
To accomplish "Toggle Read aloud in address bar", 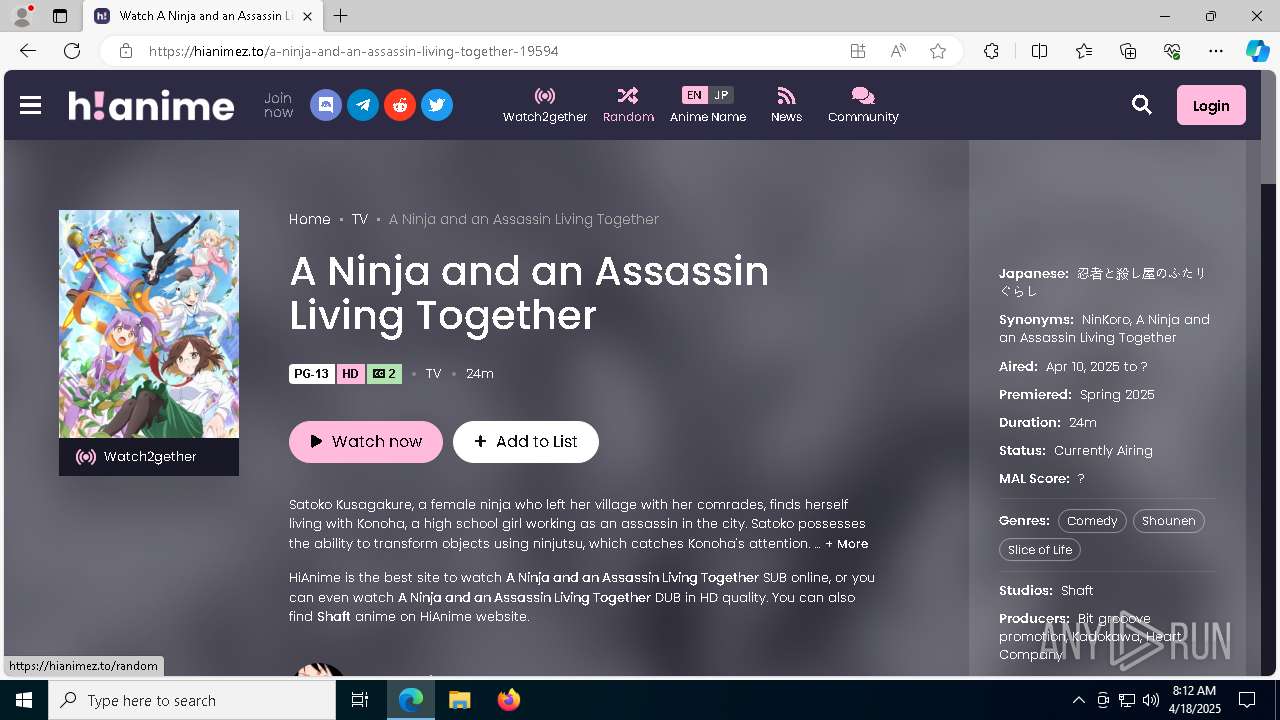I will pyautogui.click(x=898, y=51).
